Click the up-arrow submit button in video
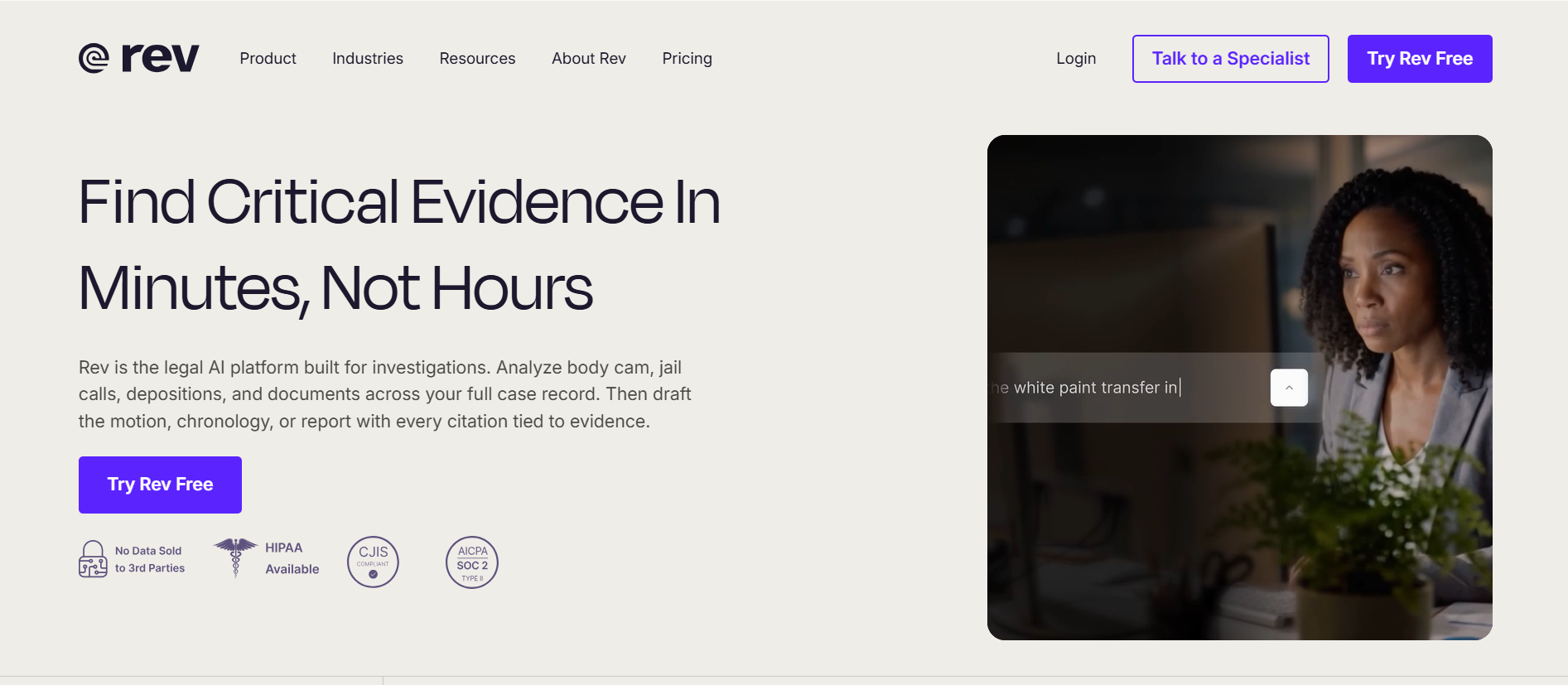The height and width of the screenshot is (685, 1568). click(x=1289, y=388)
